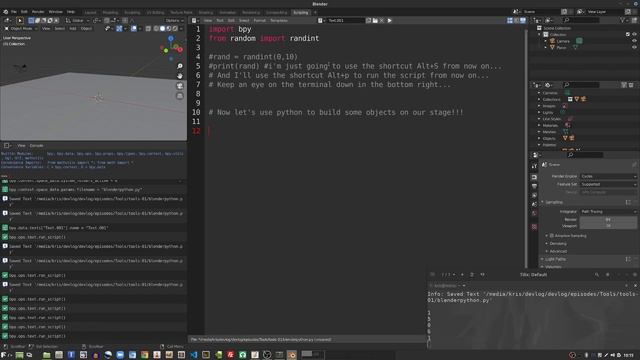Screen dimensions: 640x360
Task: Collapse the Sampling panel
Action: pyautogui.click(x=553, y=202)
